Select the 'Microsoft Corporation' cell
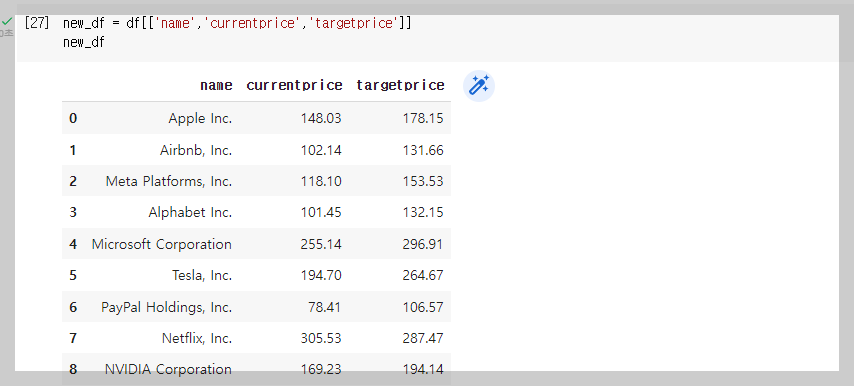Viewport: 854px width, 386px height. point(162,244)
